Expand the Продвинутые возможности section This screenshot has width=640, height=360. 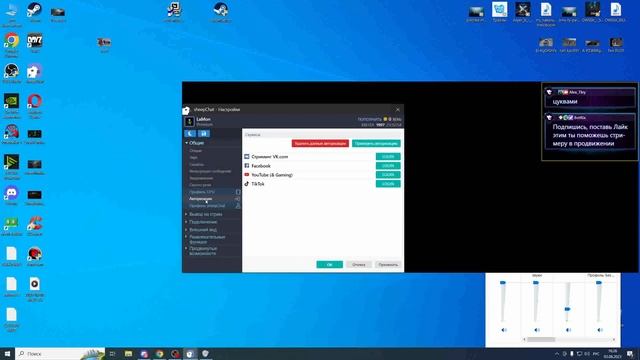203,251
